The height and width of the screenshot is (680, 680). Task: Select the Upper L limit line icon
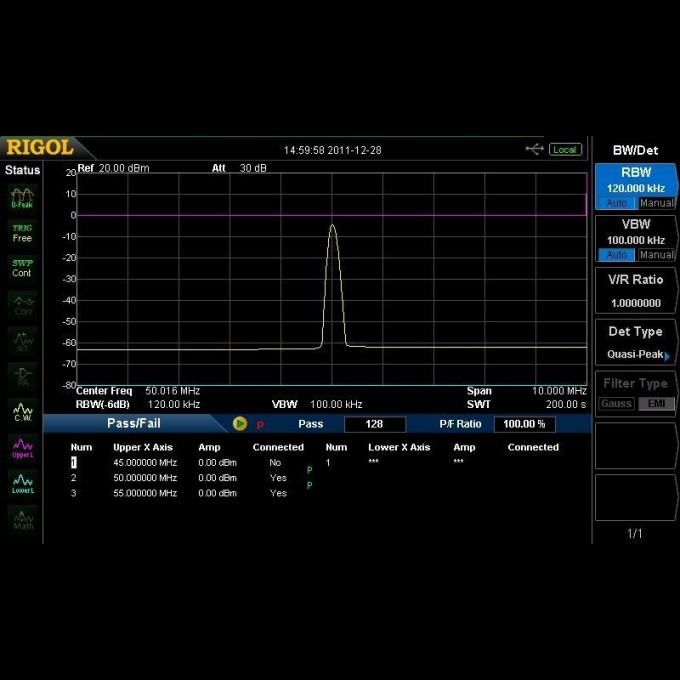(22, 447)
